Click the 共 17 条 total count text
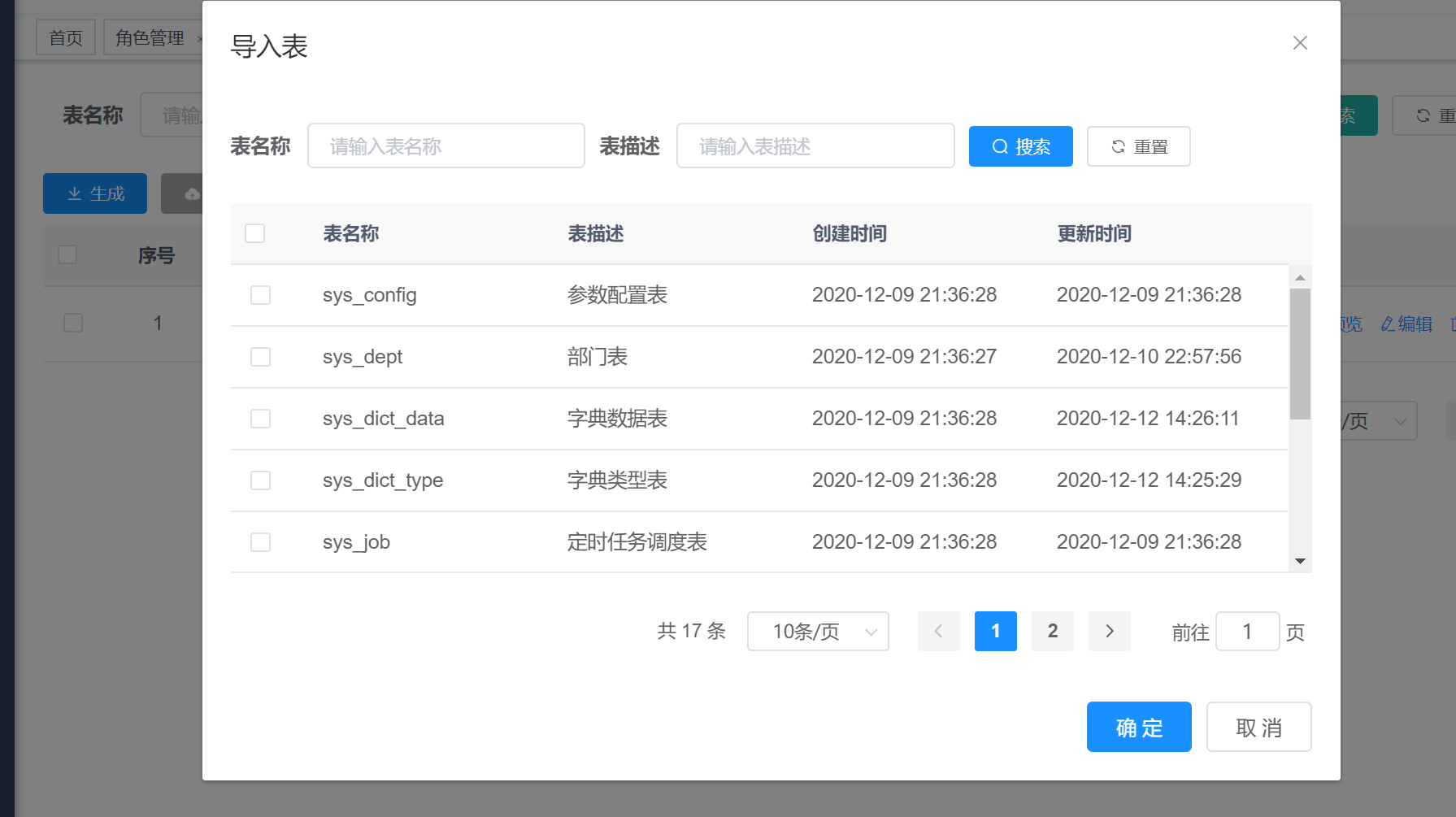The image size is (1456, 817). point(691,632)
